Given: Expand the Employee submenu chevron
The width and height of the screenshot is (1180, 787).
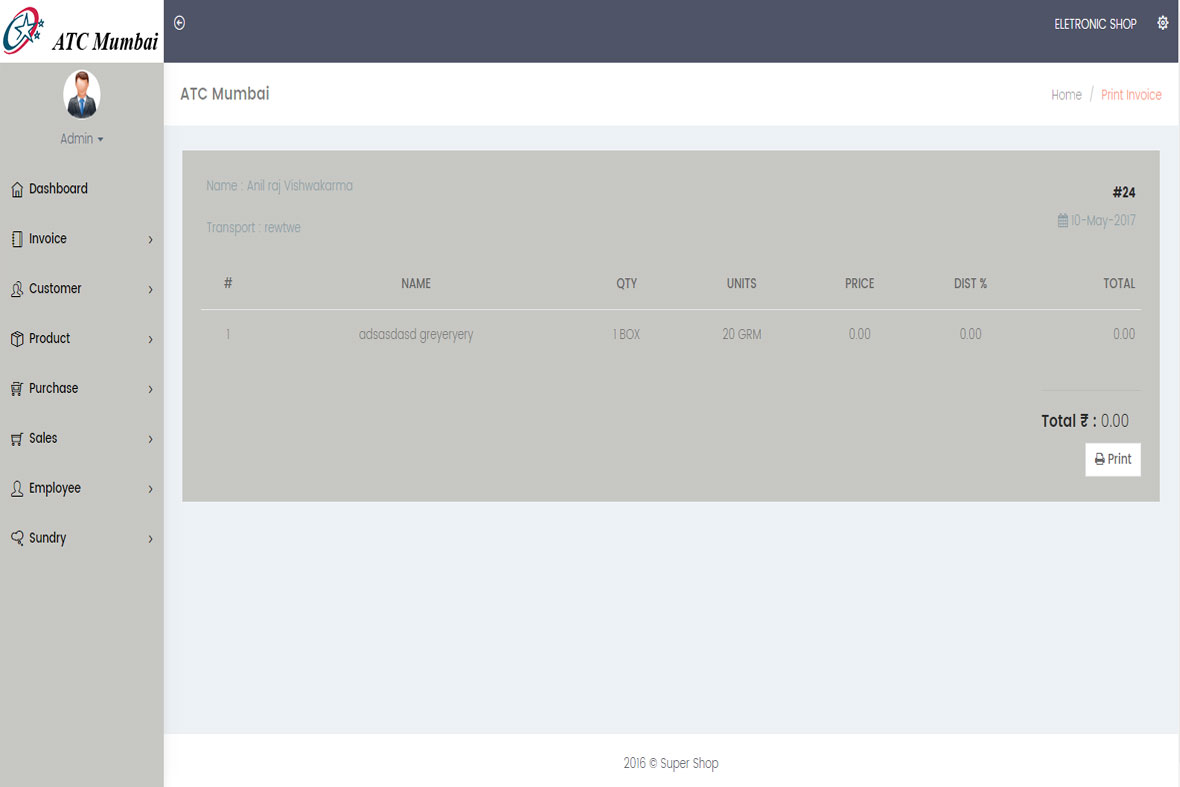Looking at the screenshot, I should [150, 489].
